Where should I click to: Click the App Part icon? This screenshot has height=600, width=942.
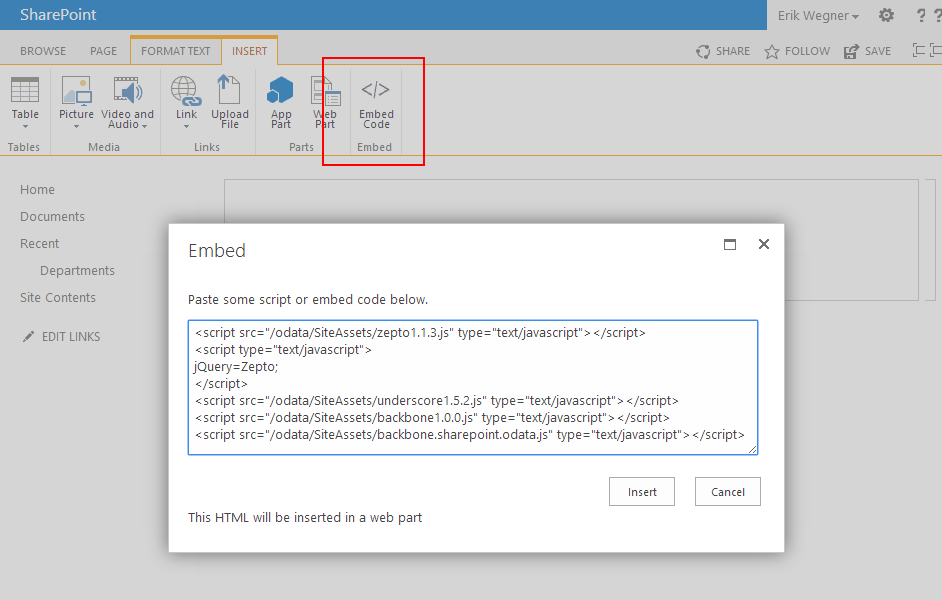[281, 103]
